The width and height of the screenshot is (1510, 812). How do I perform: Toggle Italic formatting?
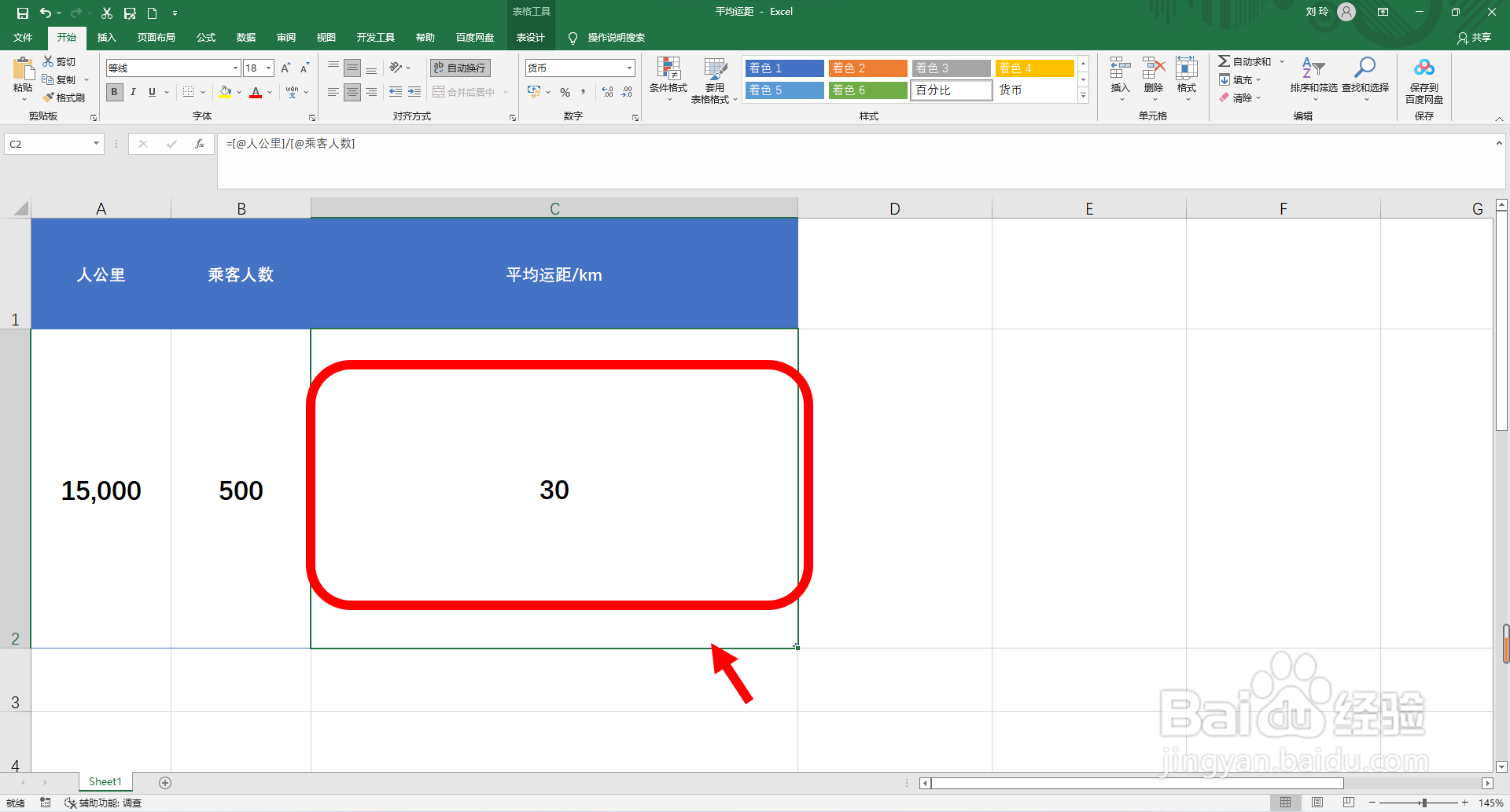(133, 92)
